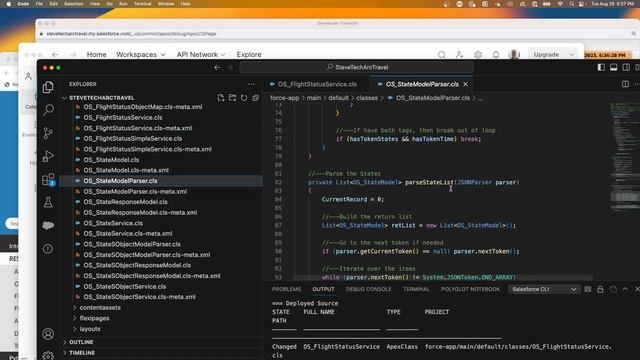Open the dropdown arrow beside Upgrade
The image size is (640, 360).
(x=572, y=54)
